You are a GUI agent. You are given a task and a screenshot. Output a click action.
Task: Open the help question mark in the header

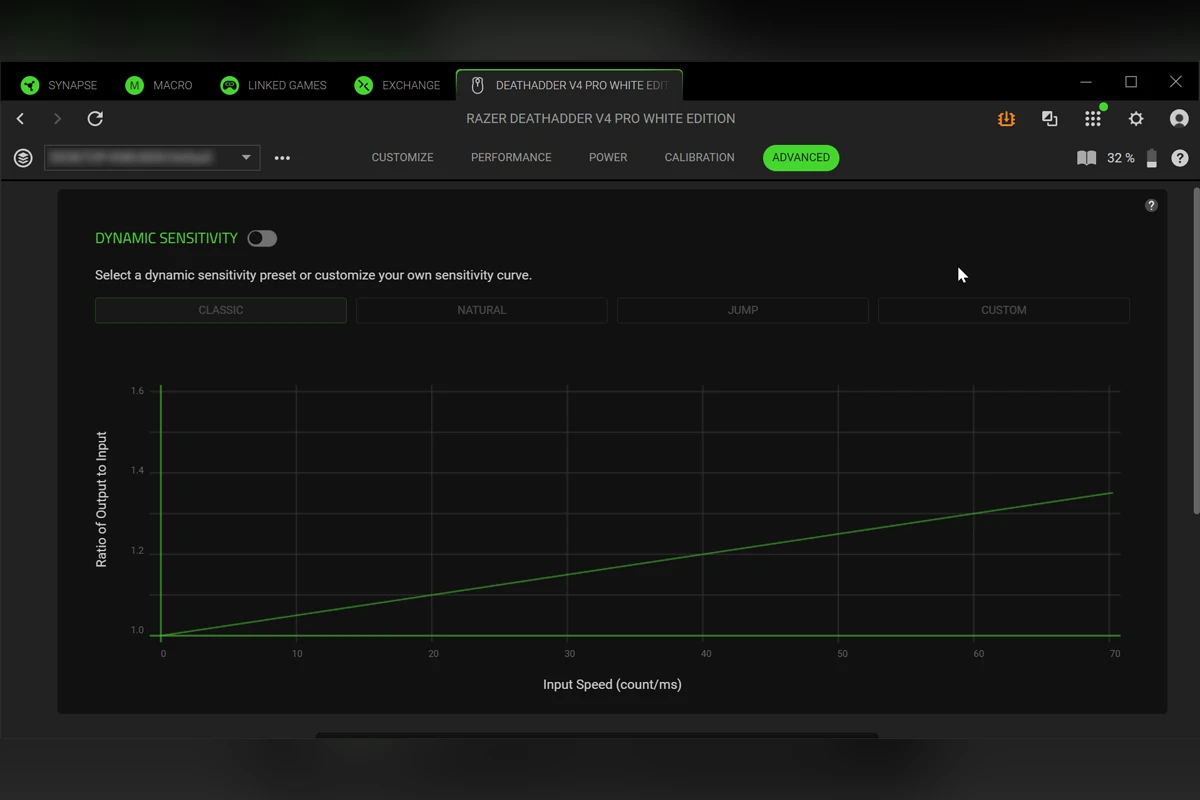(1180, 158)
